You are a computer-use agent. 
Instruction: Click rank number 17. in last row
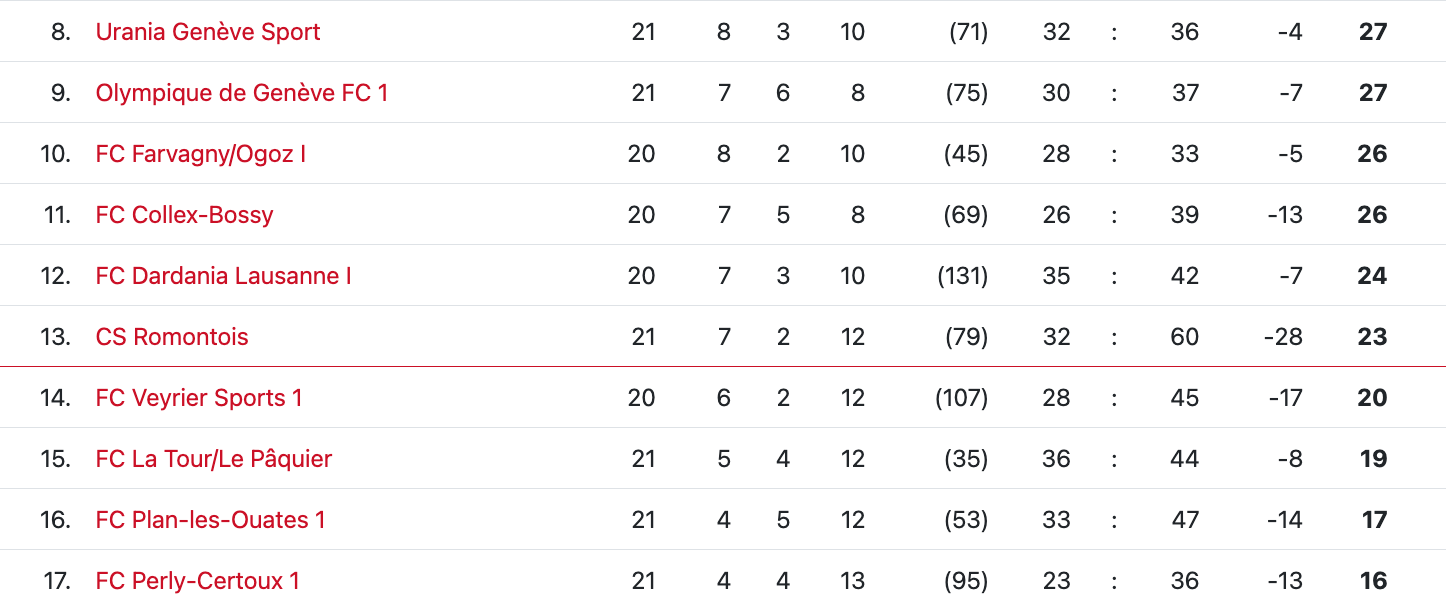57,581
